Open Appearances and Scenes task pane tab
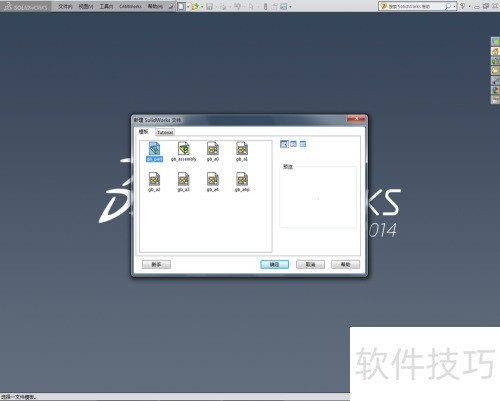This screenshot has width=500, height=401. click(495, 90)
